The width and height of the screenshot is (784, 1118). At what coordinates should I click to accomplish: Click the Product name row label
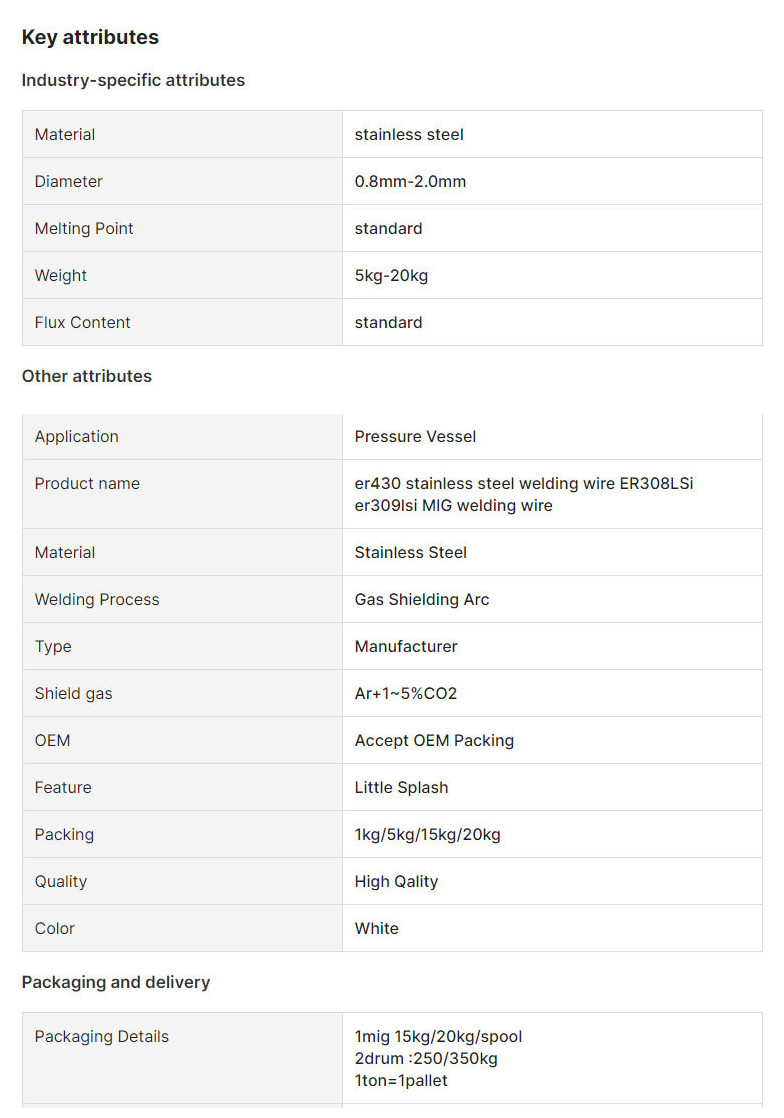pyautogui.click(x=87, y=483)
